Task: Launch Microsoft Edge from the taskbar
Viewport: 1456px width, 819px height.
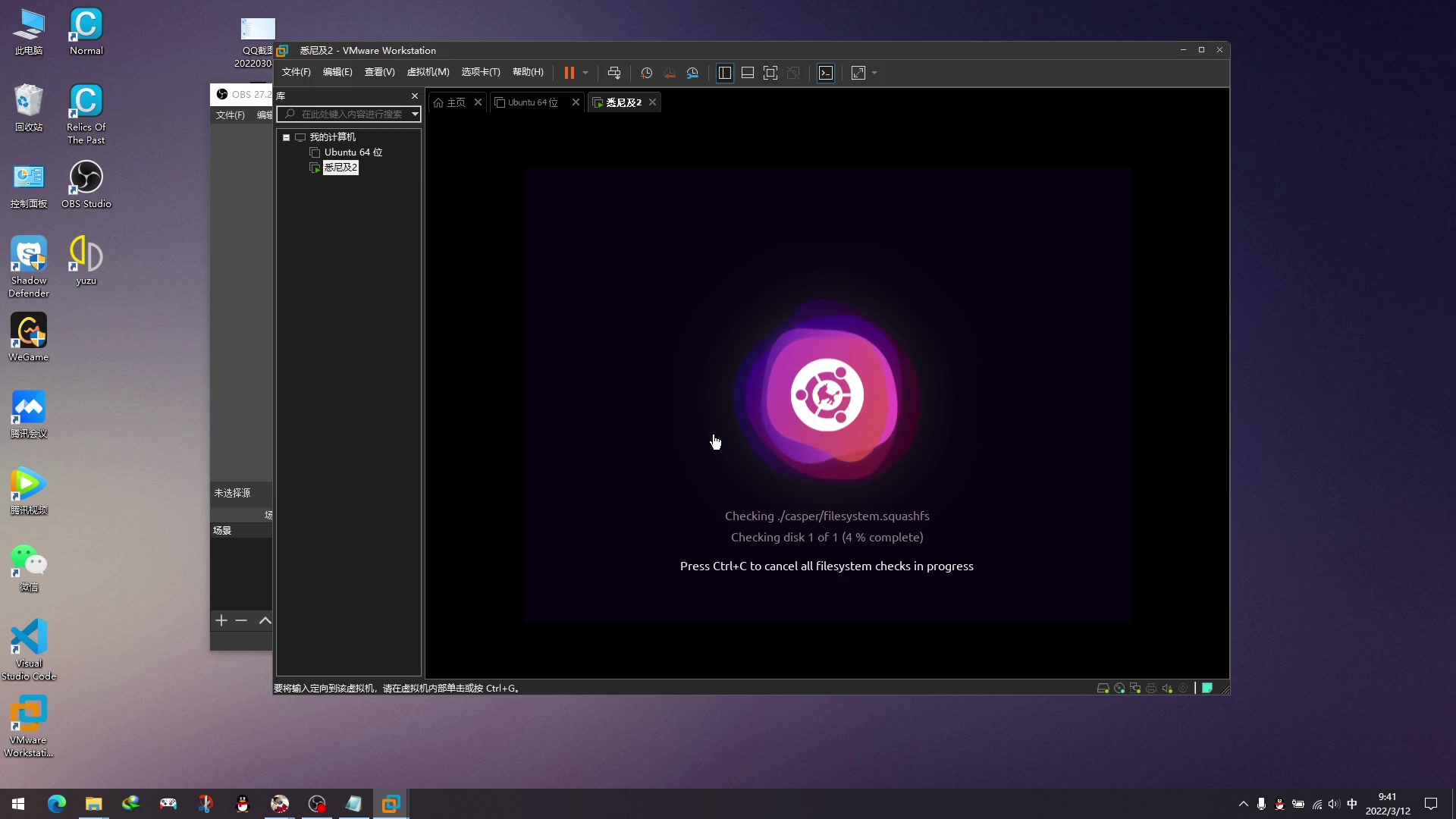Action: tap(57, 804)
